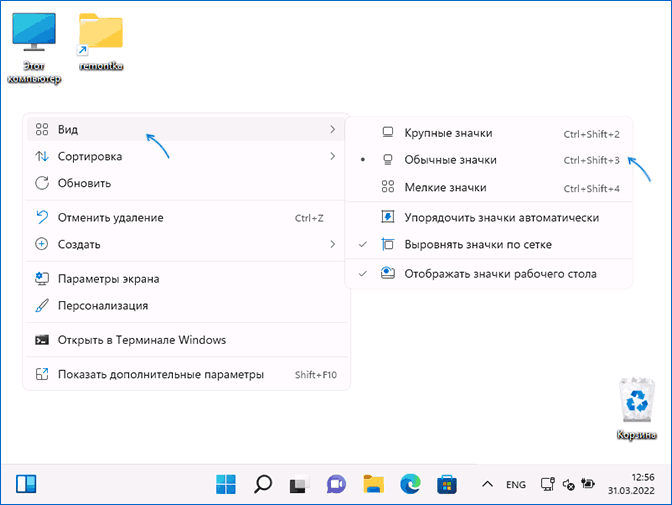Expand the Создать submenu chevron
The image size is (672, 505).
(333, 244)
